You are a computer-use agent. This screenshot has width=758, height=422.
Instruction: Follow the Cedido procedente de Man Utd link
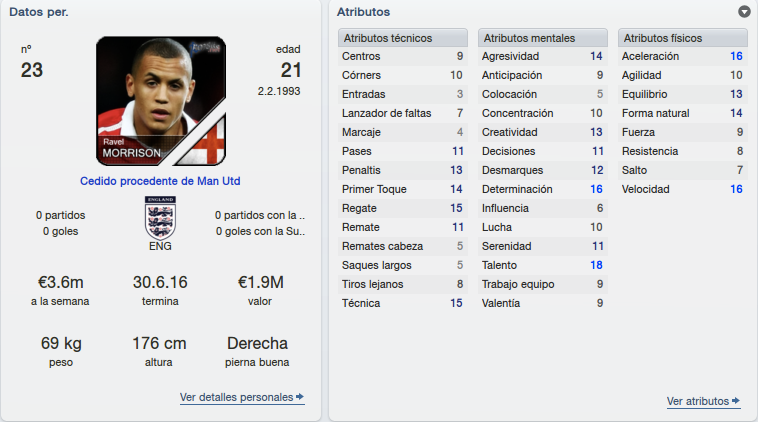click(x=160, y=181)
